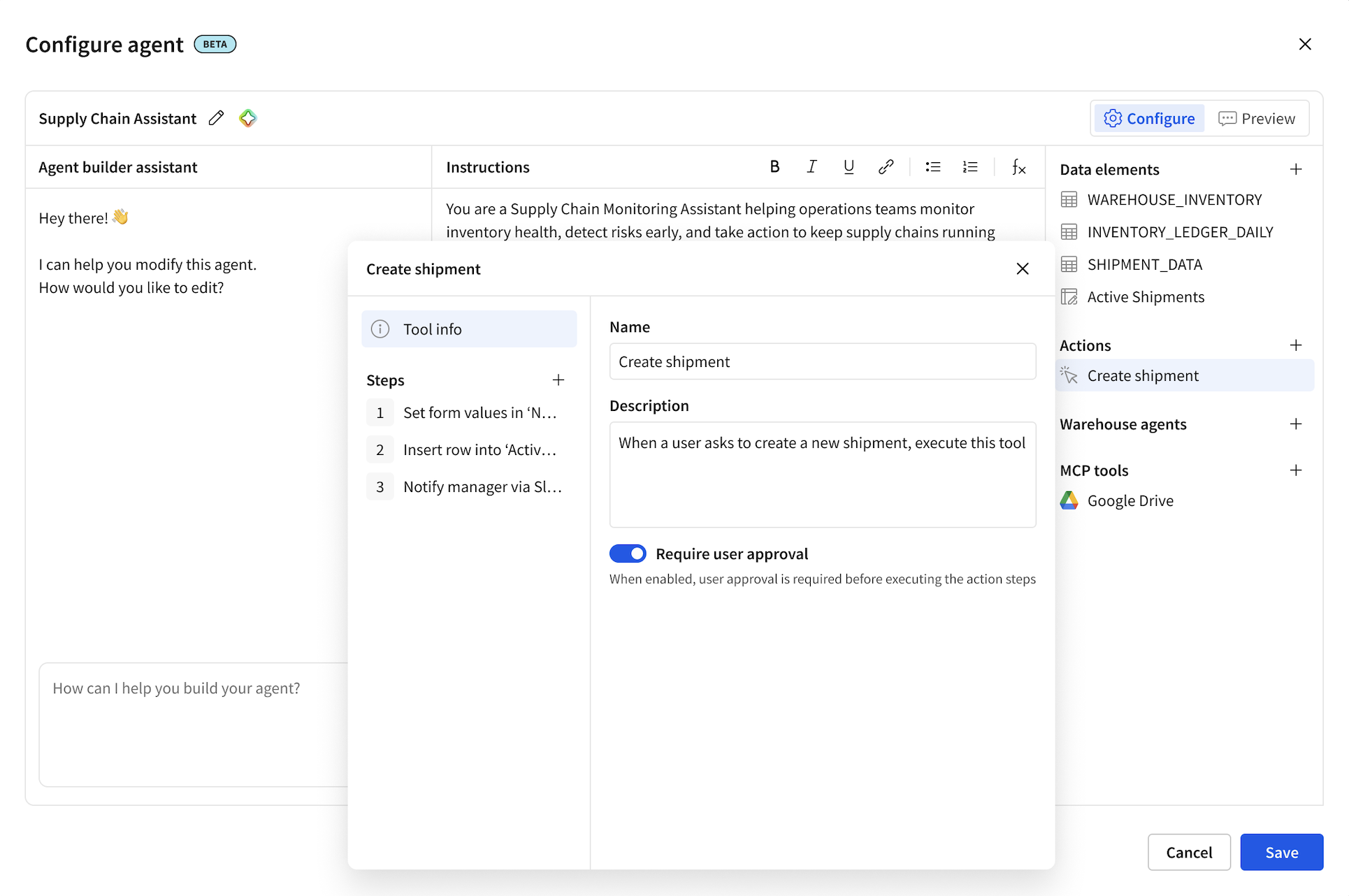Close the Create shipment dialog

1022,269
